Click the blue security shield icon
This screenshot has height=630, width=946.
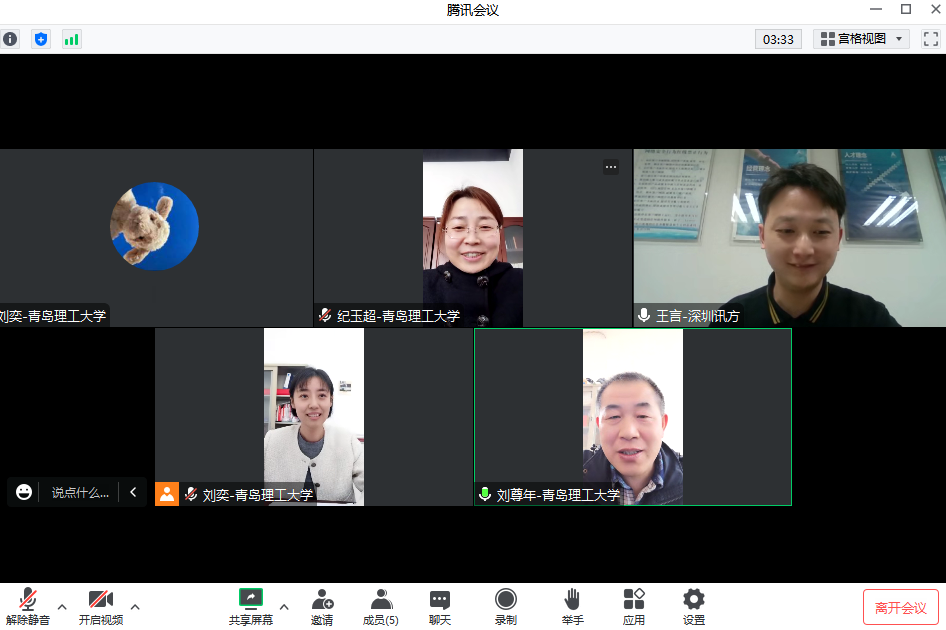(x=41, y=39)
